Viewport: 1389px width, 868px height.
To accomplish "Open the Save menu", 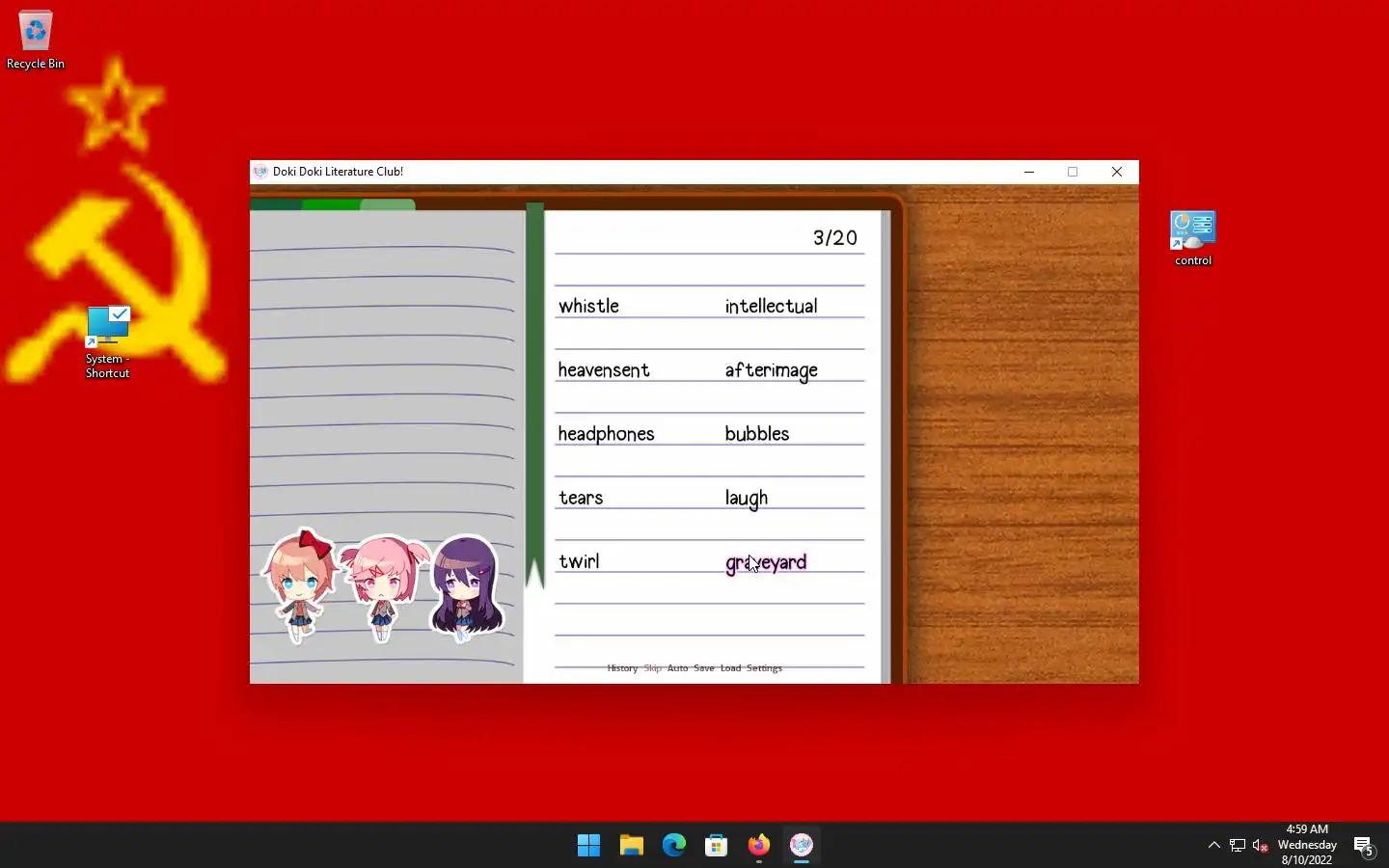I will coord(704,668).
